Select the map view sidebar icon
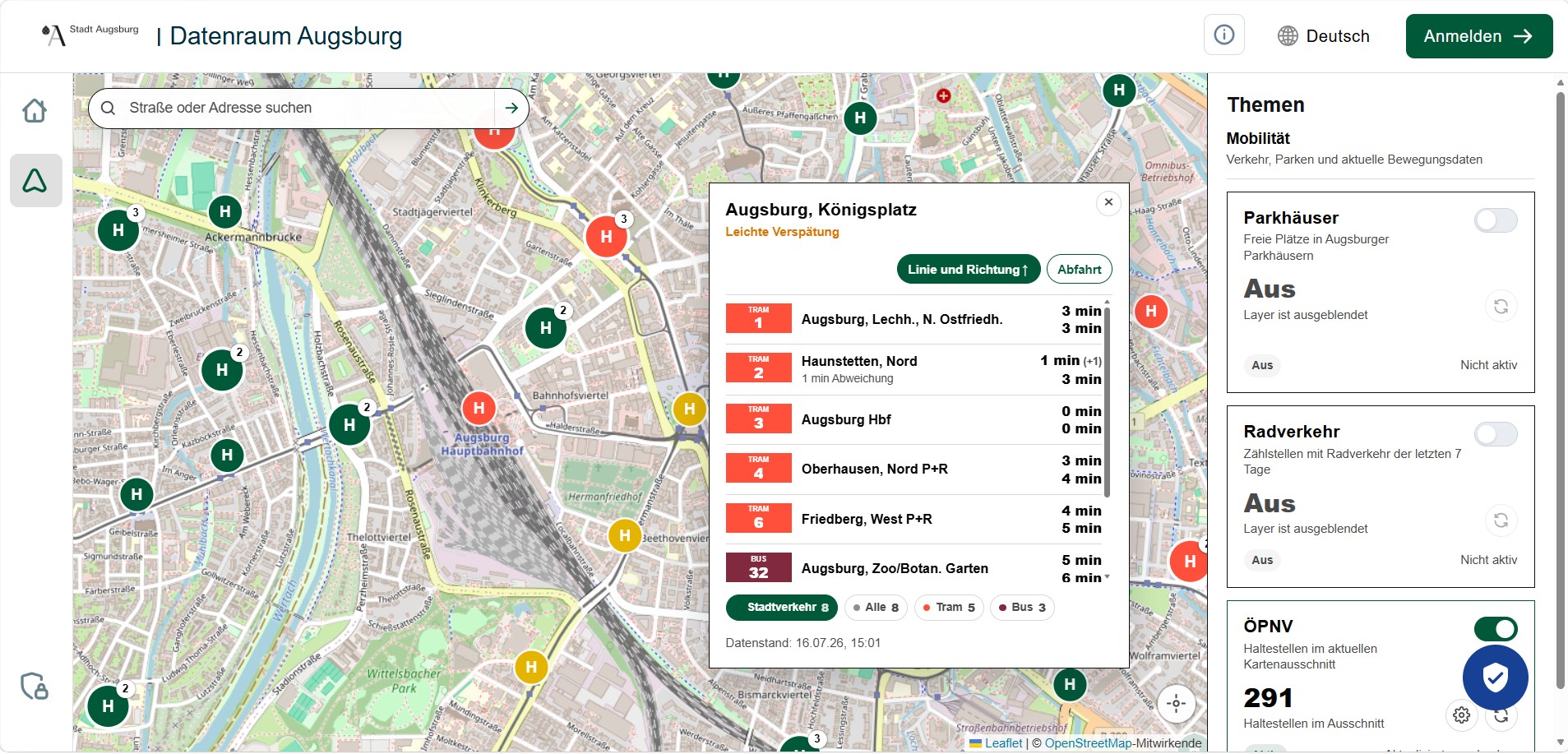 [x=35, y=180]
